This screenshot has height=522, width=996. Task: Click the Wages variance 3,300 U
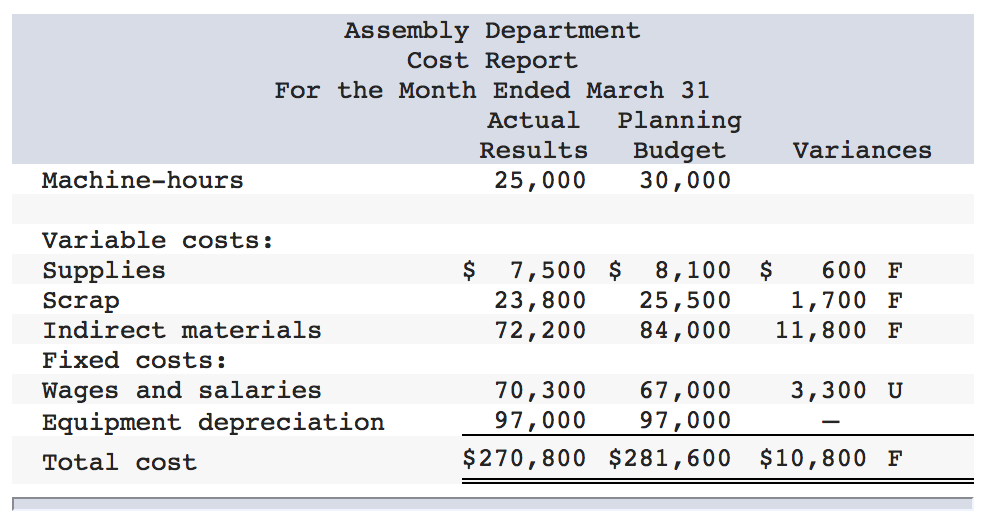click(847, 390)
